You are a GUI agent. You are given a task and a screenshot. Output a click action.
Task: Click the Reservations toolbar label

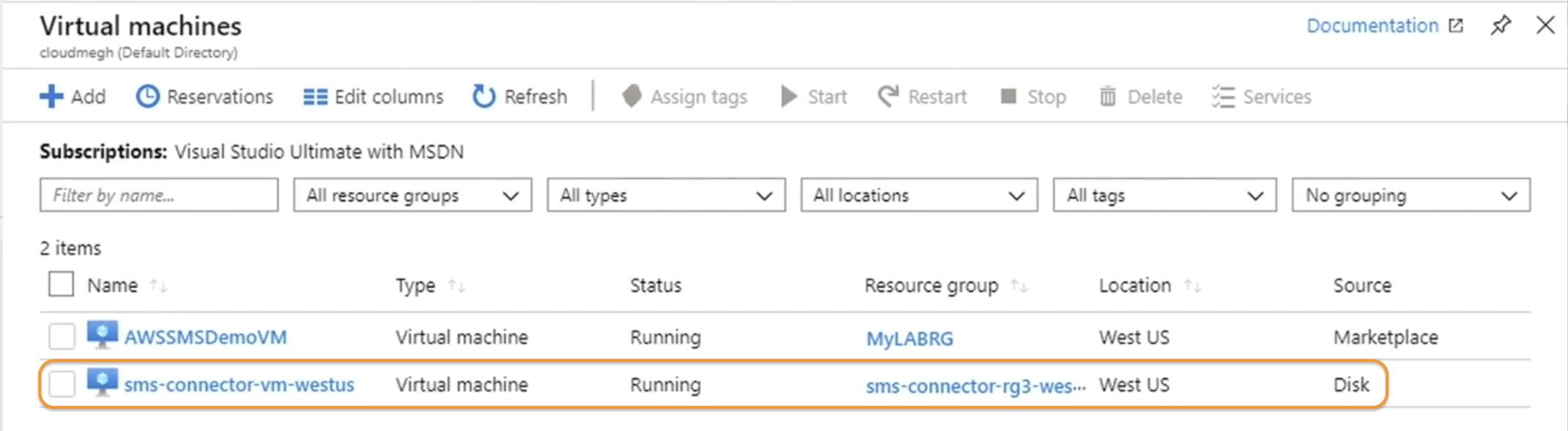click(x=220, y=97)
